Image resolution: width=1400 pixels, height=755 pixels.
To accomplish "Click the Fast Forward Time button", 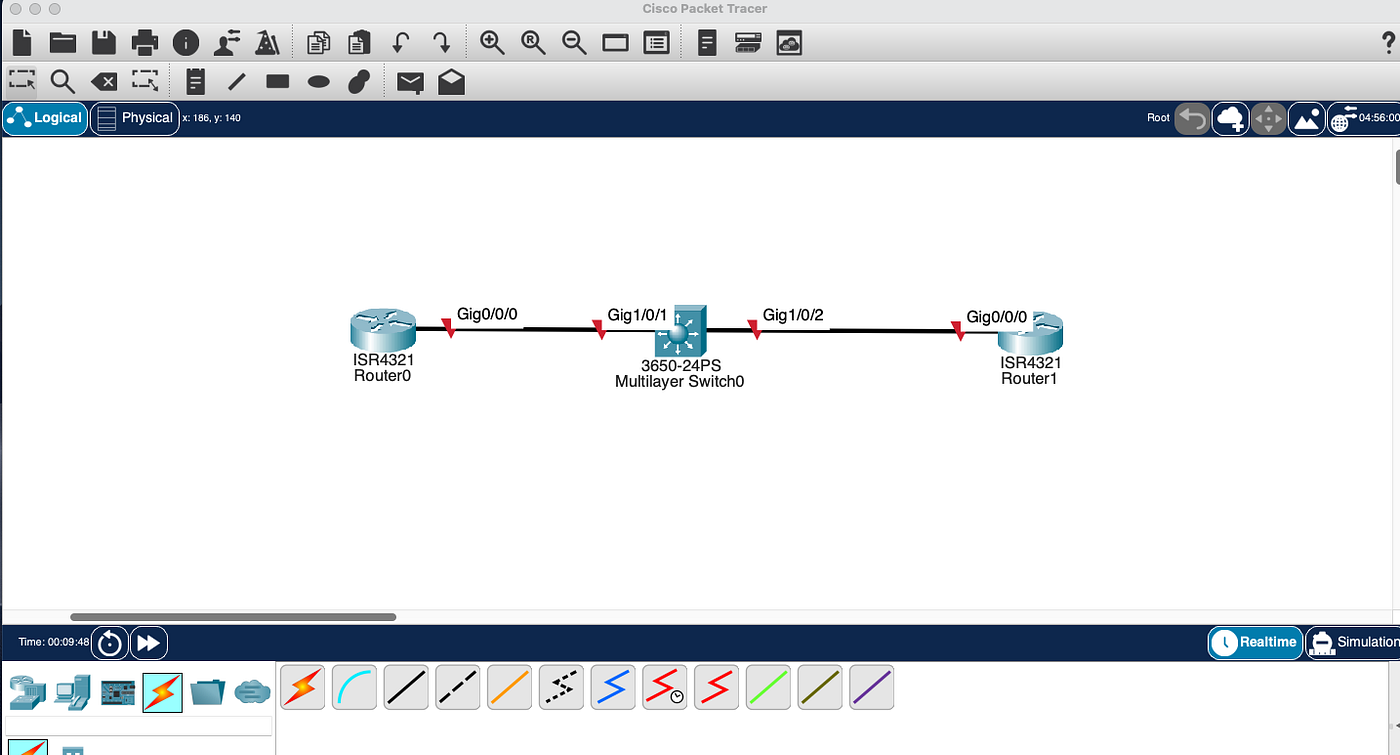I will (148, 643).
